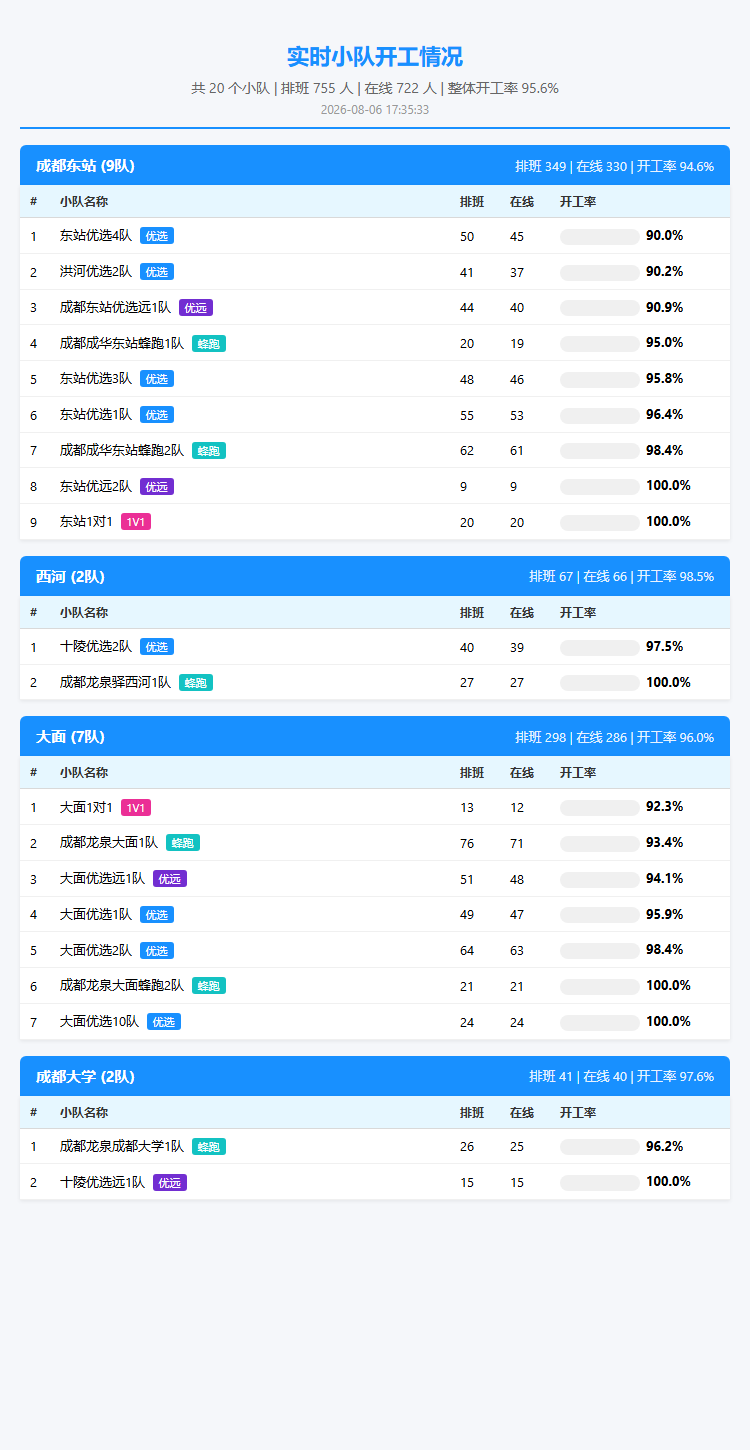Screen dimensions: 750x1450
Task: Click the row for 成都龙泉成都大学1队
Action: tap(375, 1147)
